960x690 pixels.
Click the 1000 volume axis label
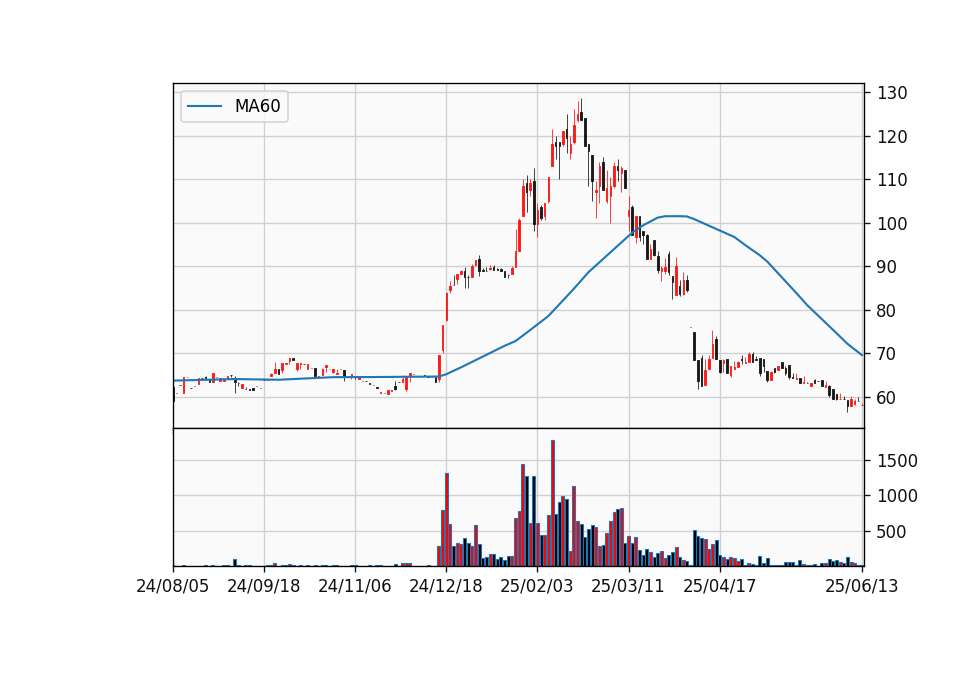click(x=897, y=496)
